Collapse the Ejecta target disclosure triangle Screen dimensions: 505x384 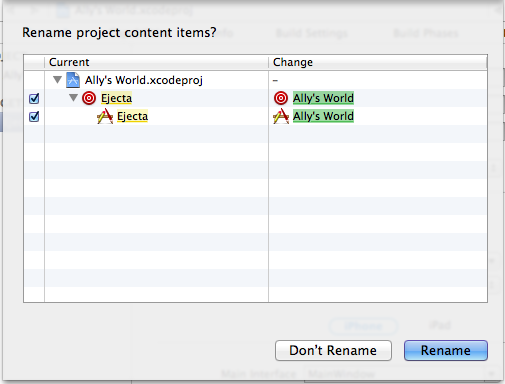coord(73,98)
